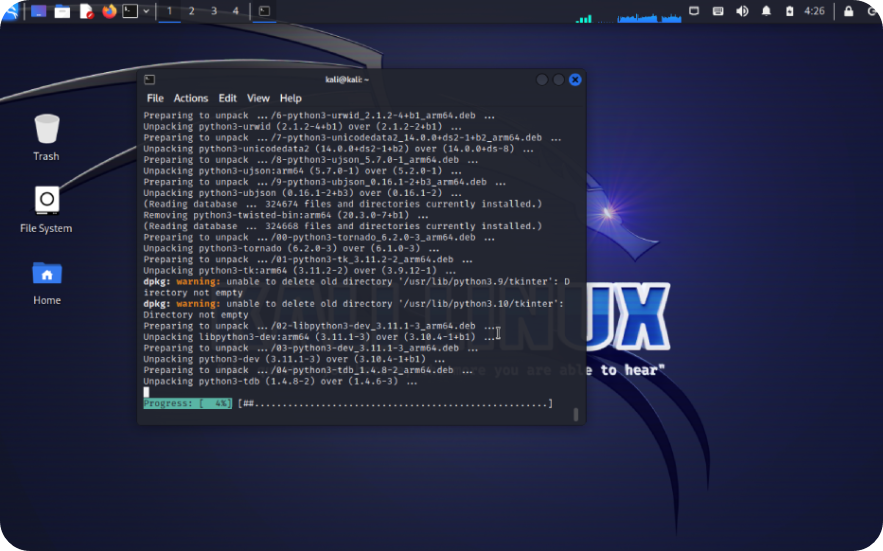Lock the screen with the padlock icon
The image size is (883, 551).
(x=849, y=11)
